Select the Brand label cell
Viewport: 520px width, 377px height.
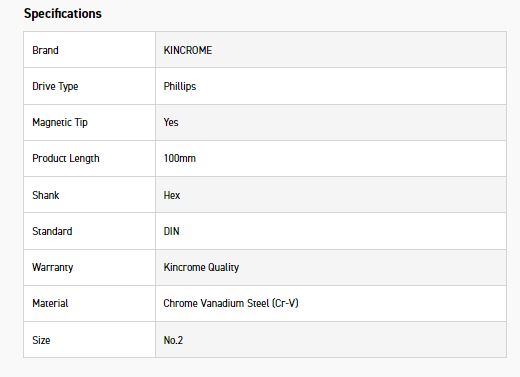point(89,50)
